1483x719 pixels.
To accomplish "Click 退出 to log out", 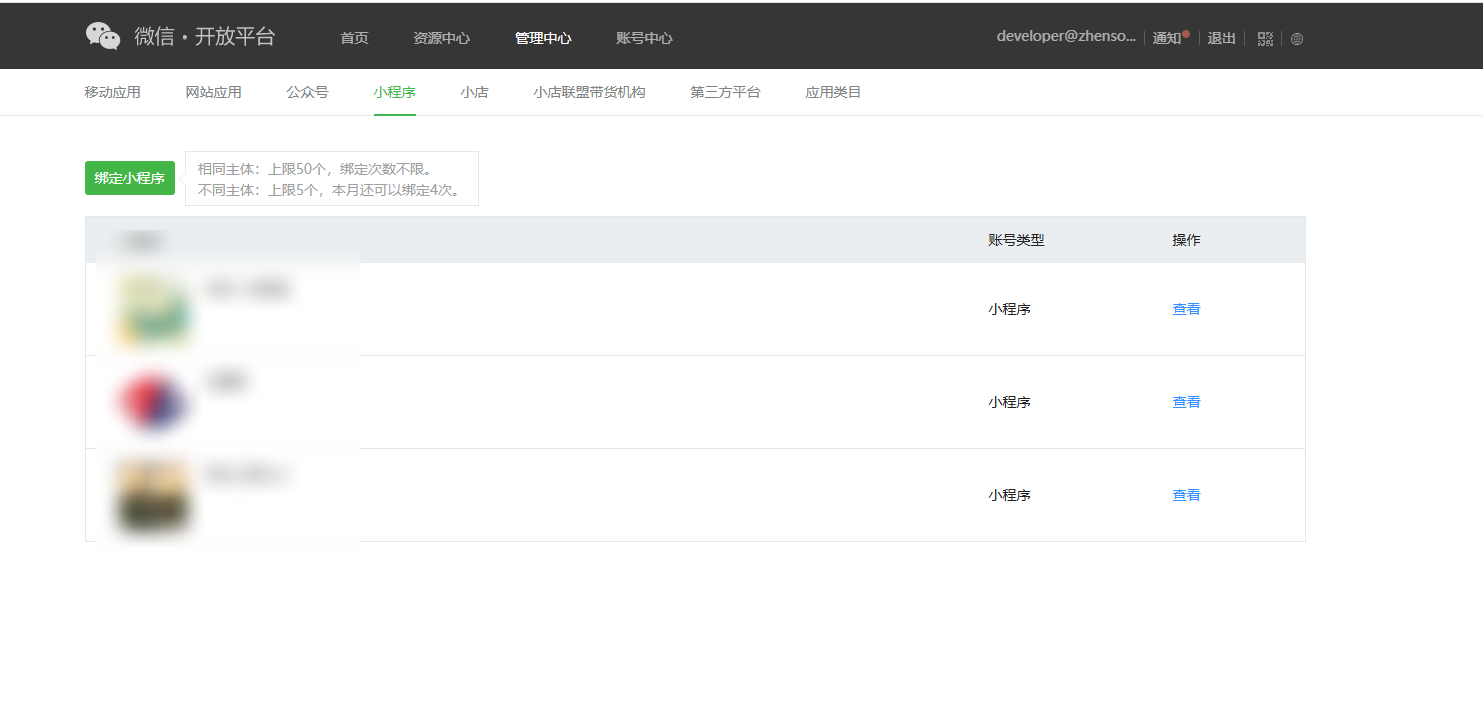I will click(x=1221, y=38).
